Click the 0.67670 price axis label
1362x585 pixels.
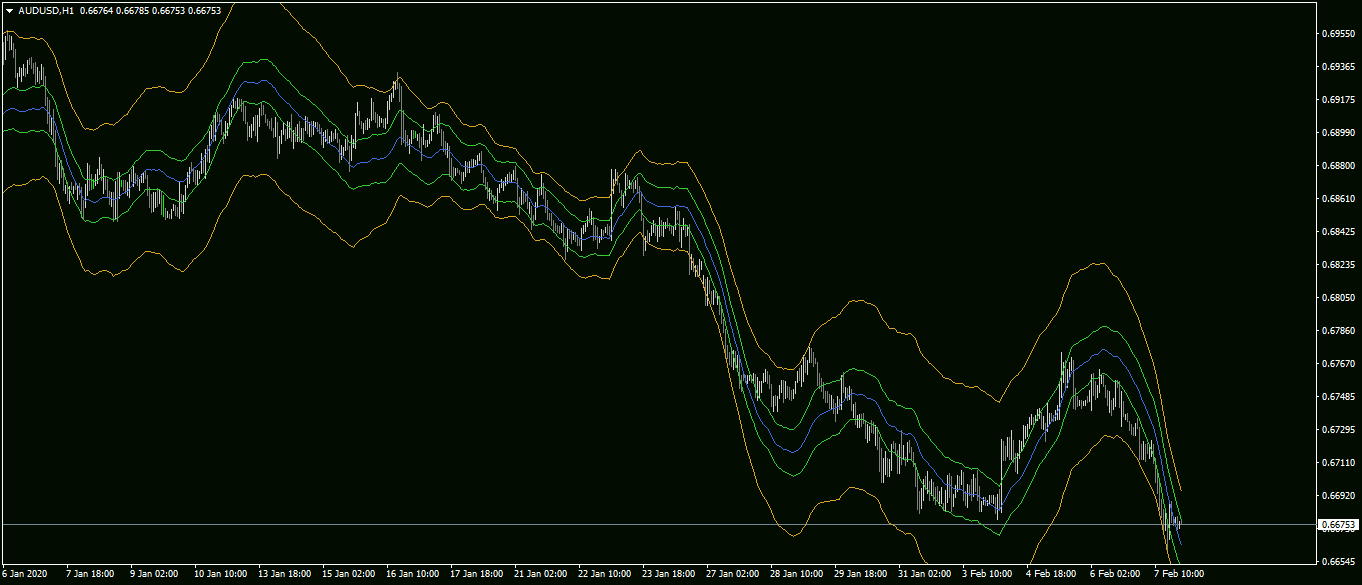tap(1337, 363)
